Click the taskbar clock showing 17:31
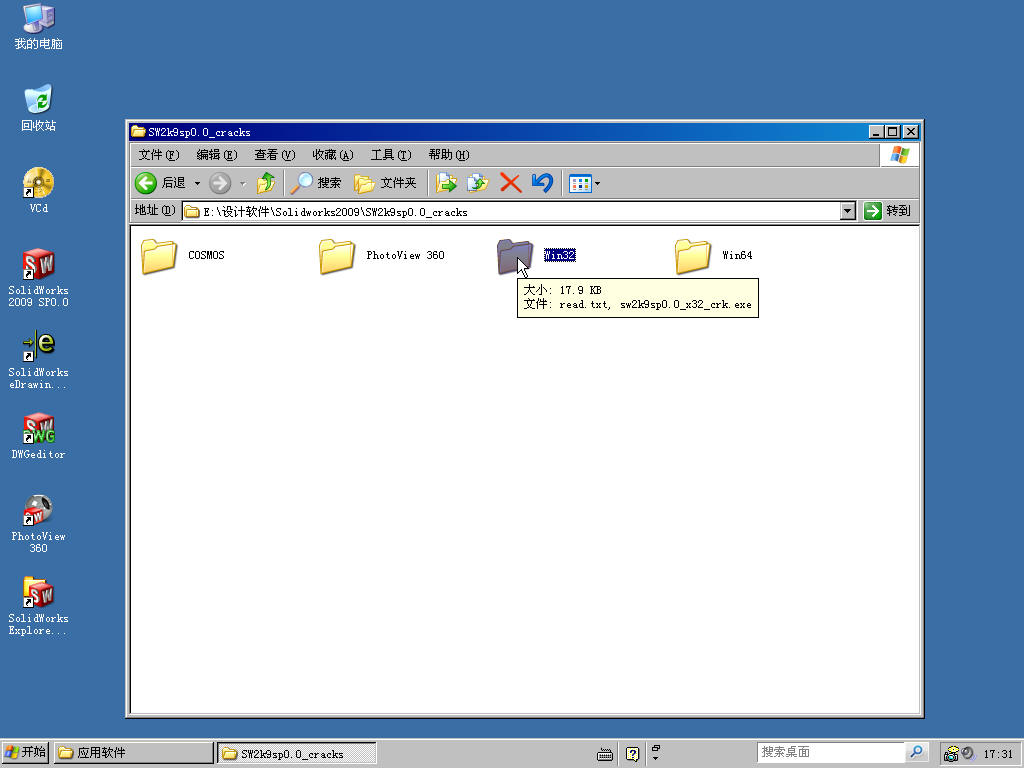 [x=998, y=754]
